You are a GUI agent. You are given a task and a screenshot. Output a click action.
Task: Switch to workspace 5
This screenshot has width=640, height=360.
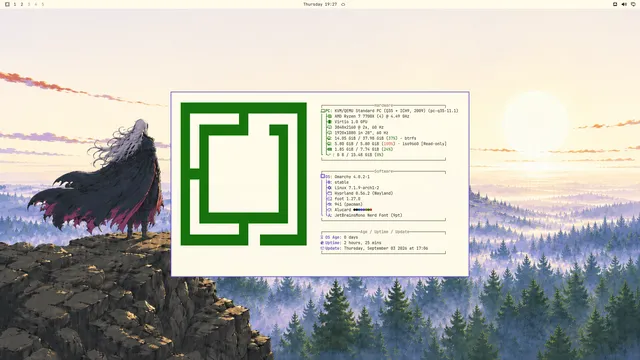42,4
